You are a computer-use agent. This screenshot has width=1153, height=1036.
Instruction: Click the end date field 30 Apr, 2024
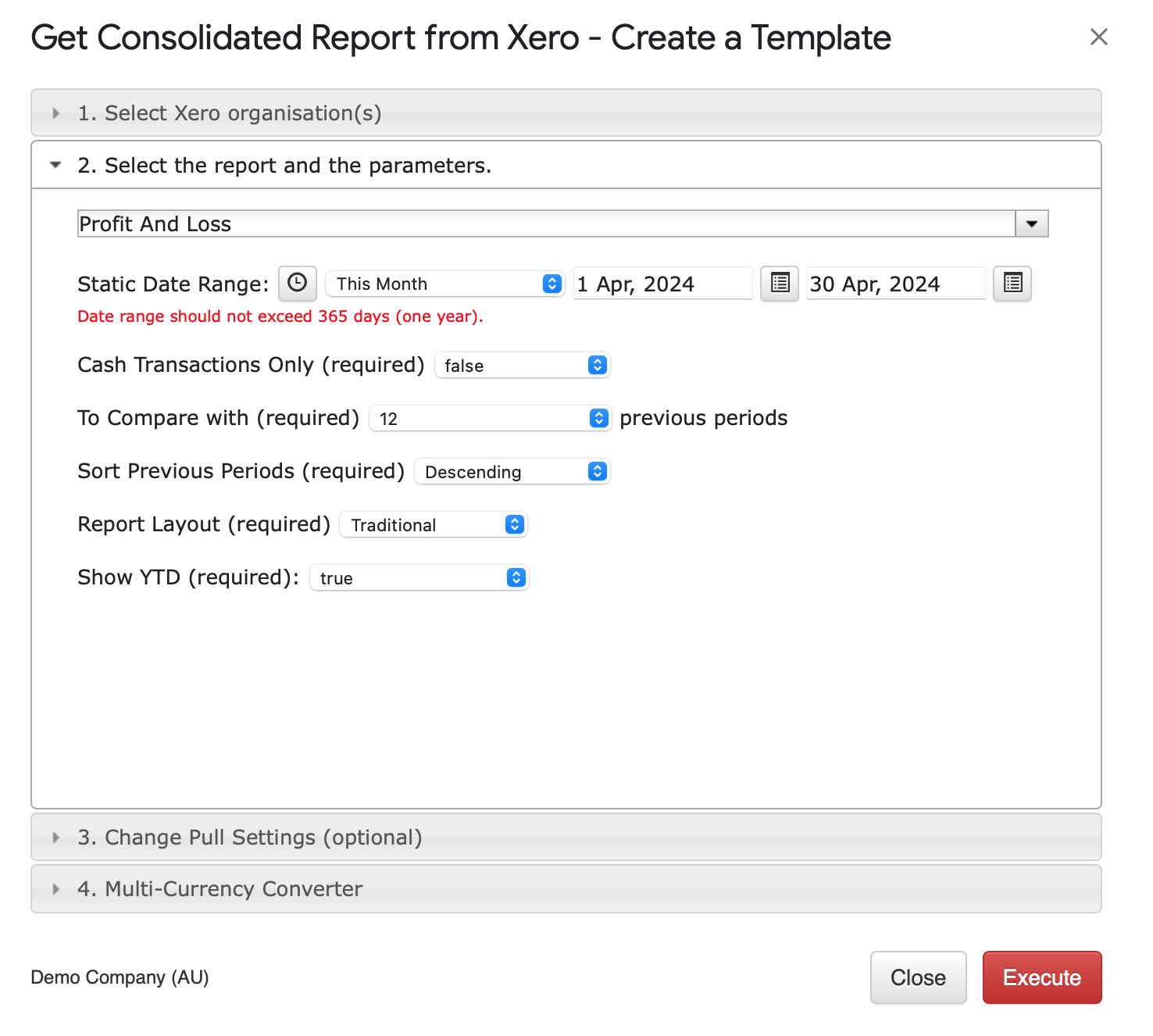(895, 284)
